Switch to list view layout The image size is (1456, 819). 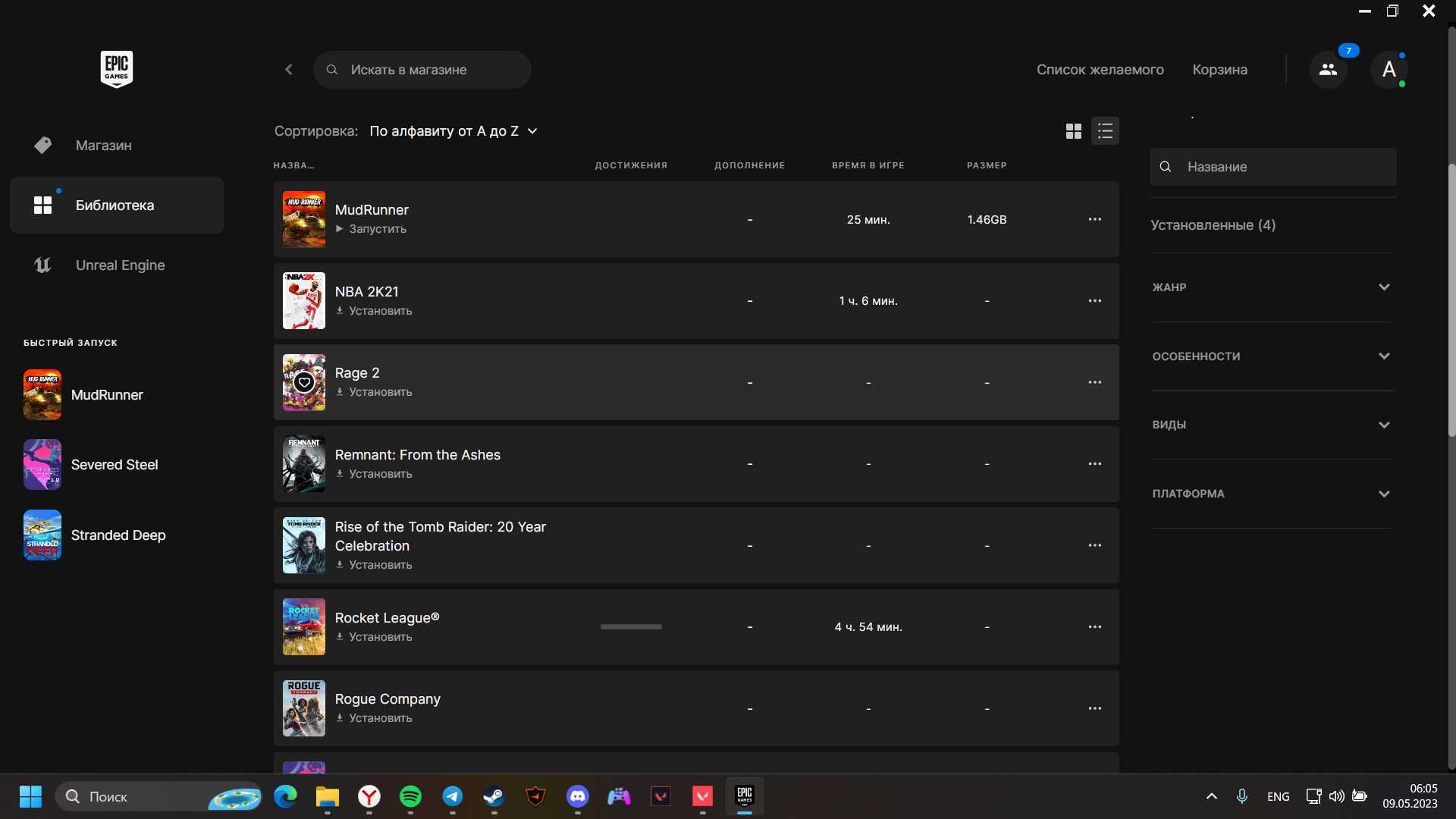click(x=1105, y=131)
